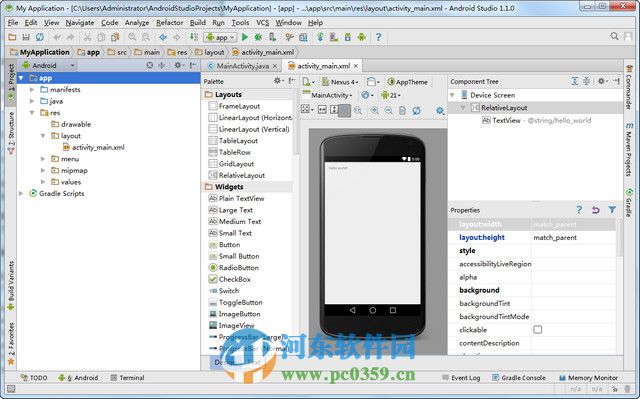640x399 pixels.
Task: Open the Android project view dropdown
Action: coord(49,65)
